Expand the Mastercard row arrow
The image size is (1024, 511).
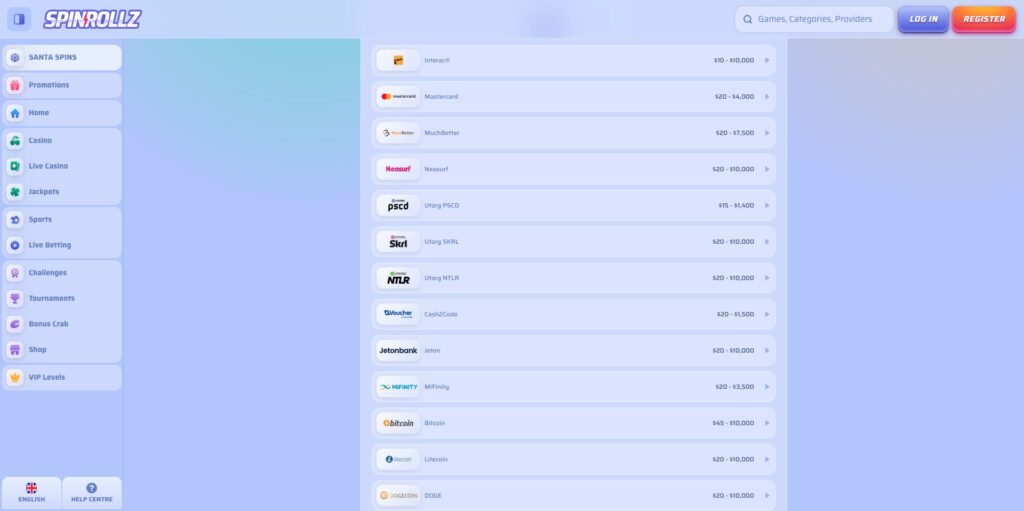(x=767, y=97)
